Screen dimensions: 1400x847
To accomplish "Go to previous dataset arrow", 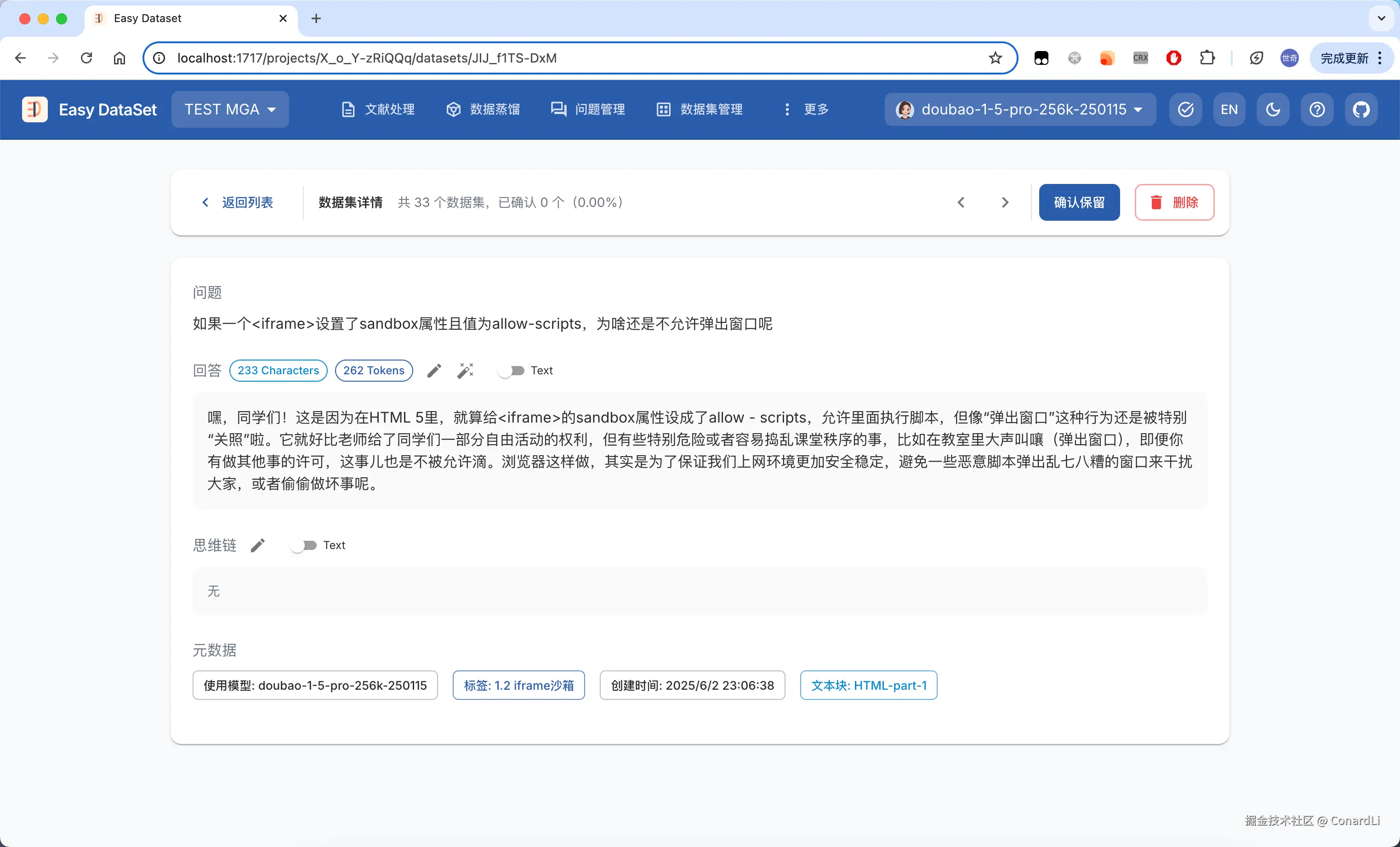I will 961,202.
